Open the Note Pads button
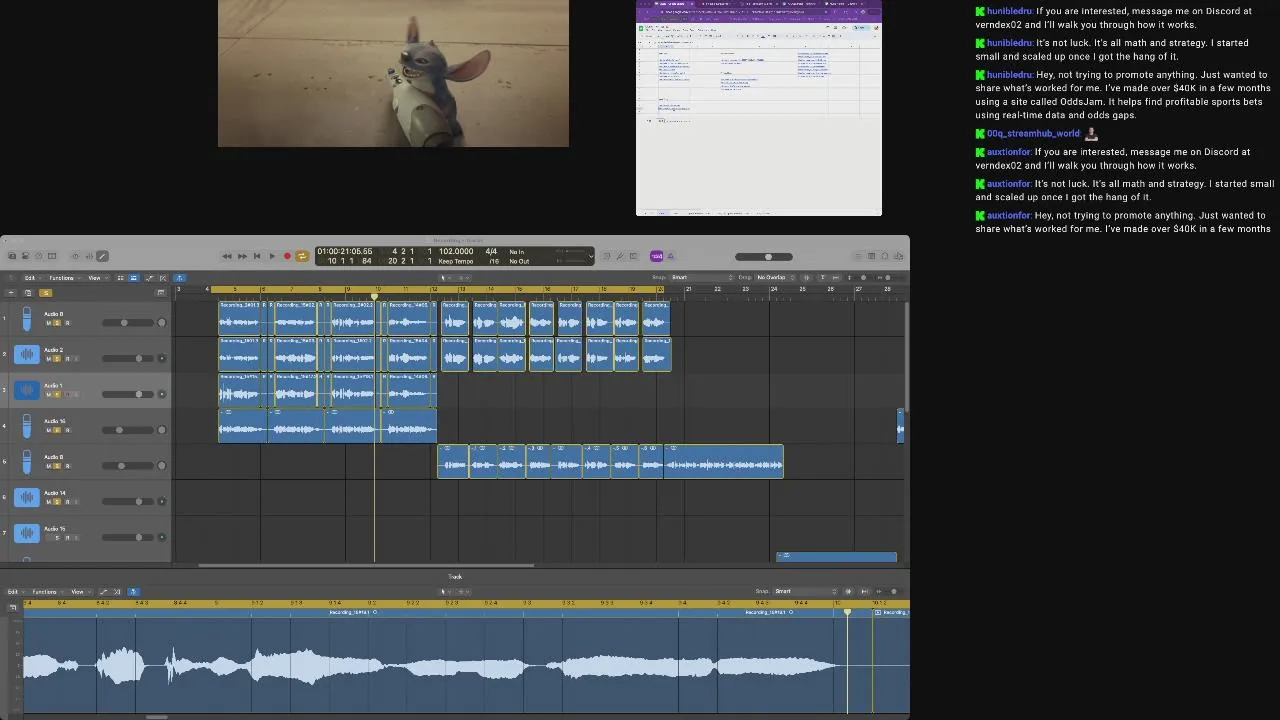The height and width of the screenshot is (720, 1280). tap(871, 256)
